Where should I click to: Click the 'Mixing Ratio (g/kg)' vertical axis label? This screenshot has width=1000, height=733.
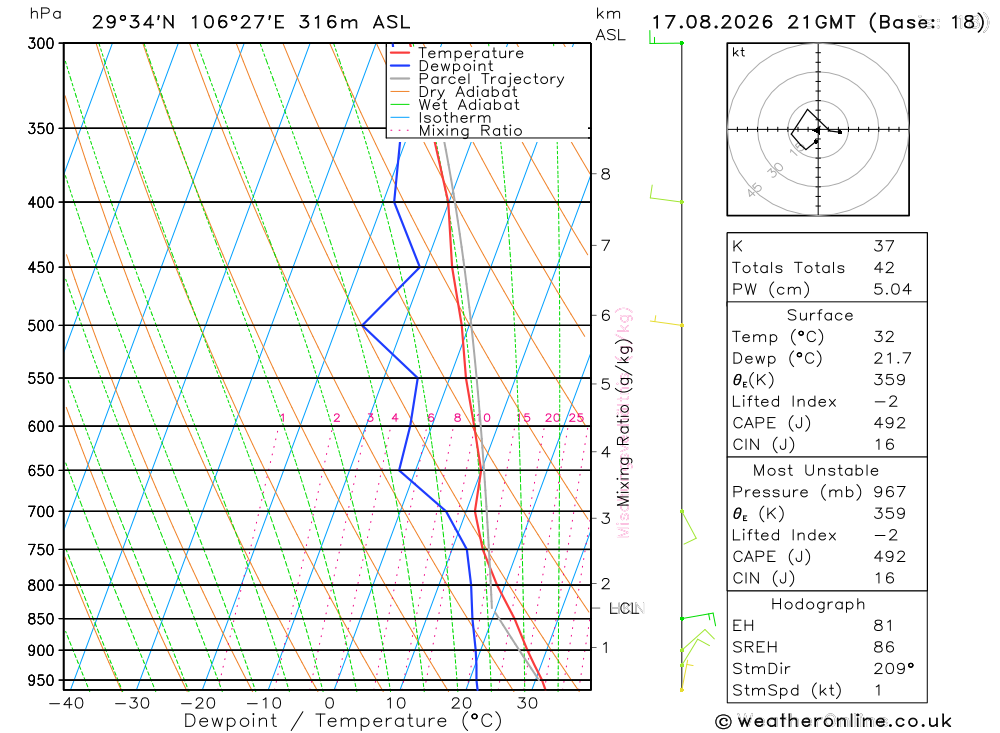pos(623,421)
